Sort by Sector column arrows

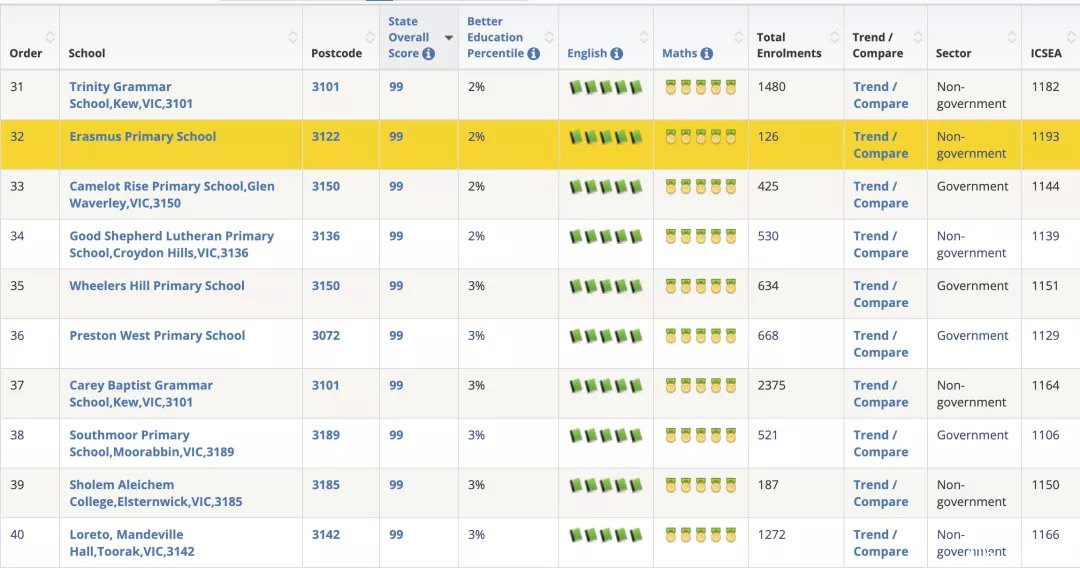(x=1012, y=37)
